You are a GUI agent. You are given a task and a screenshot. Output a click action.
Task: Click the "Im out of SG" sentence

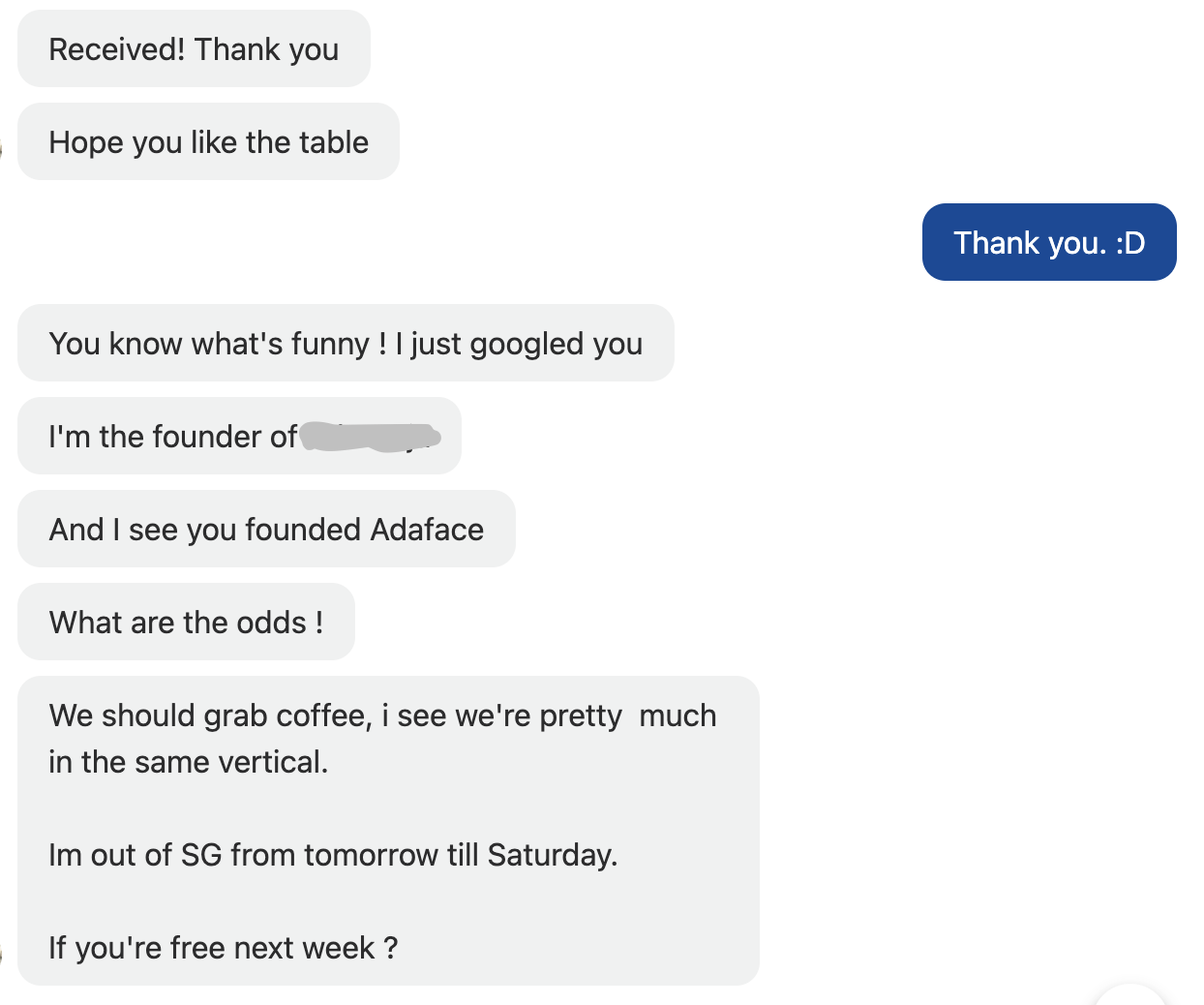[x=332, y=855]
